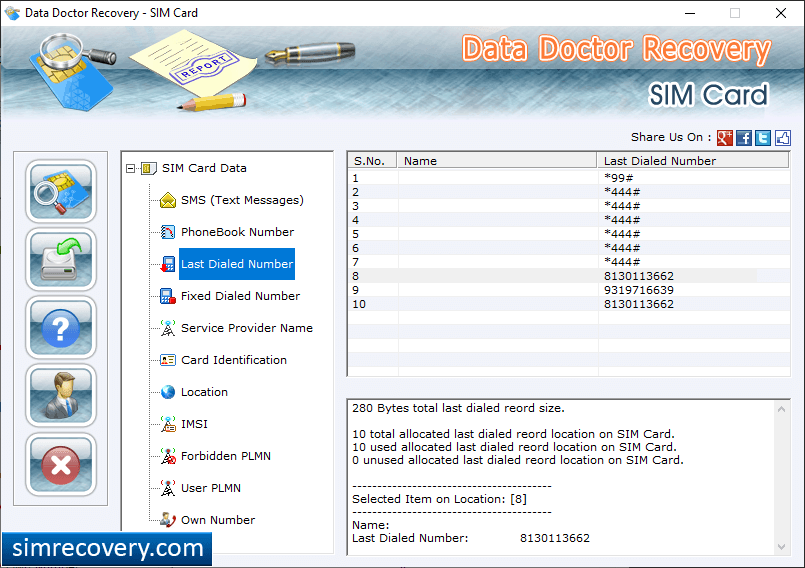Click details pane scrollbar up arrow
This screenshot has width=805, height=568.
pos(781,409)
